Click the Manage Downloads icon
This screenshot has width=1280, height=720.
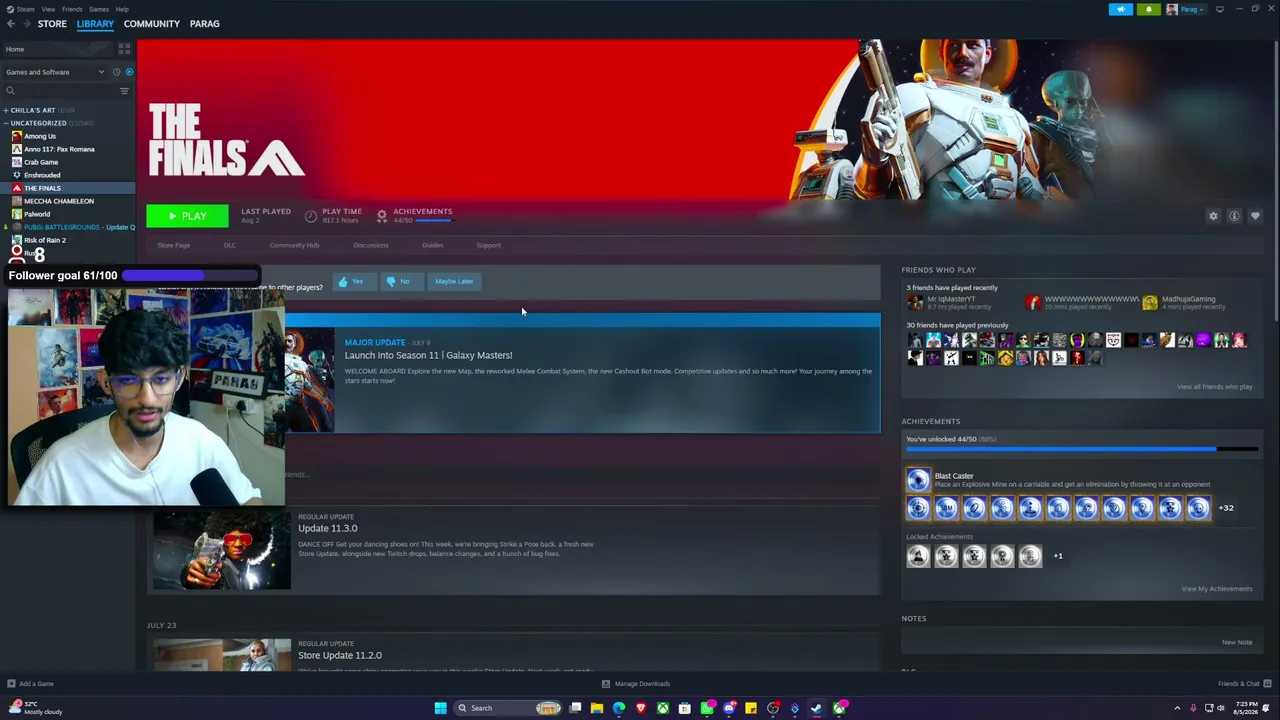[x=606, y=684]
